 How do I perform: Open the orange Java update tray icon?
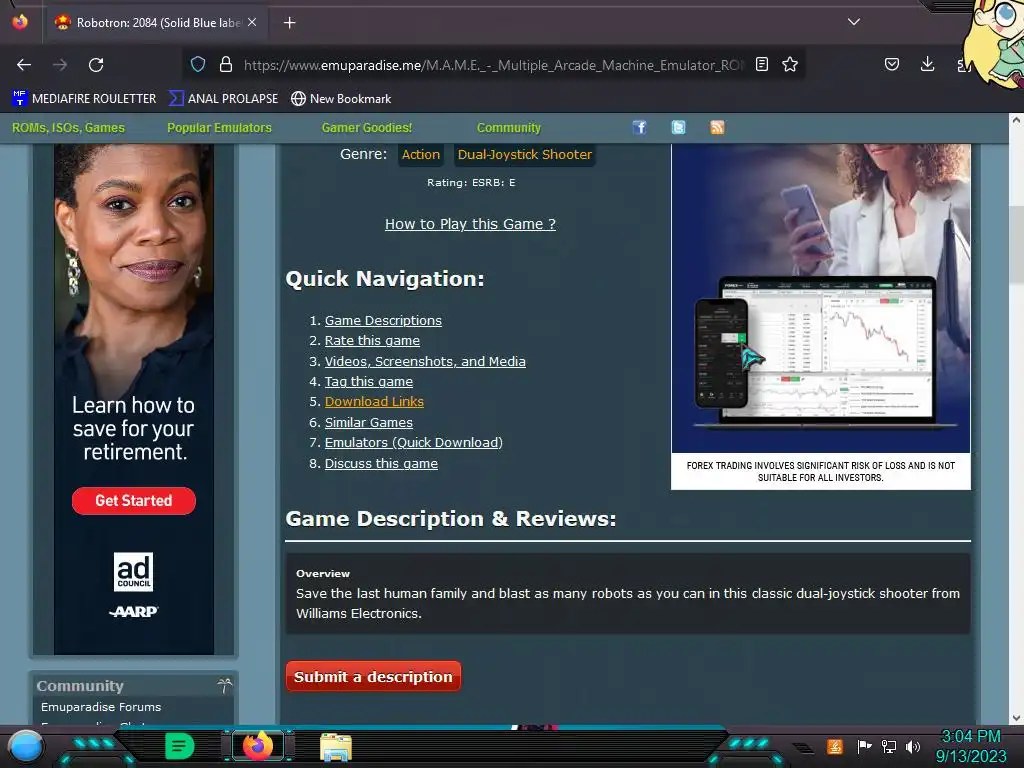click(x=835, y=746)
